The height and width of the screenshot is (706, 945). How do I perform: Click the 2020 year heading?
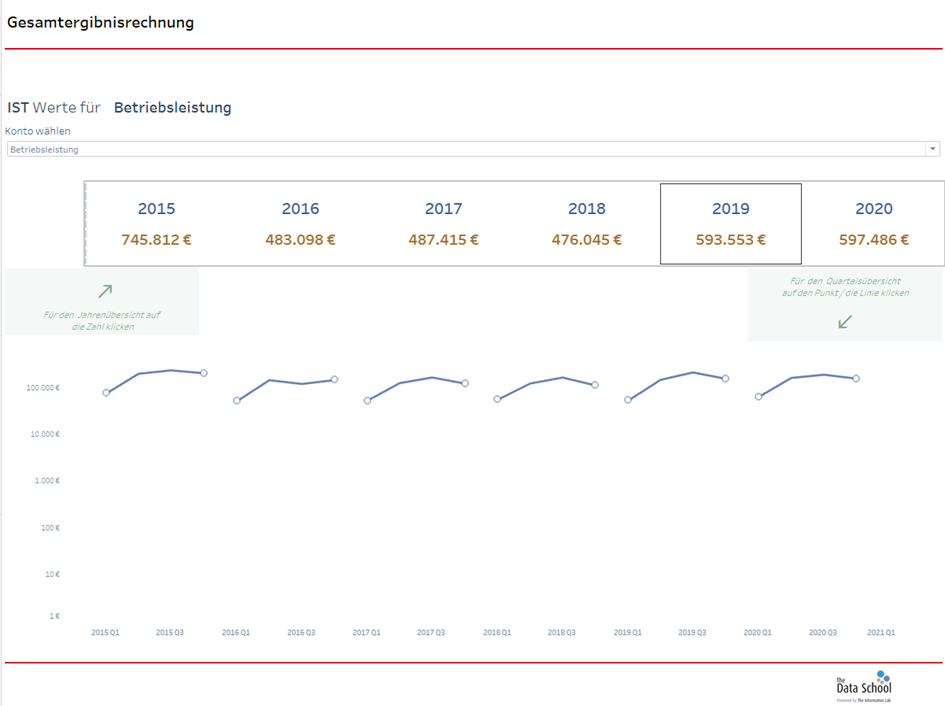pos(874,209)
